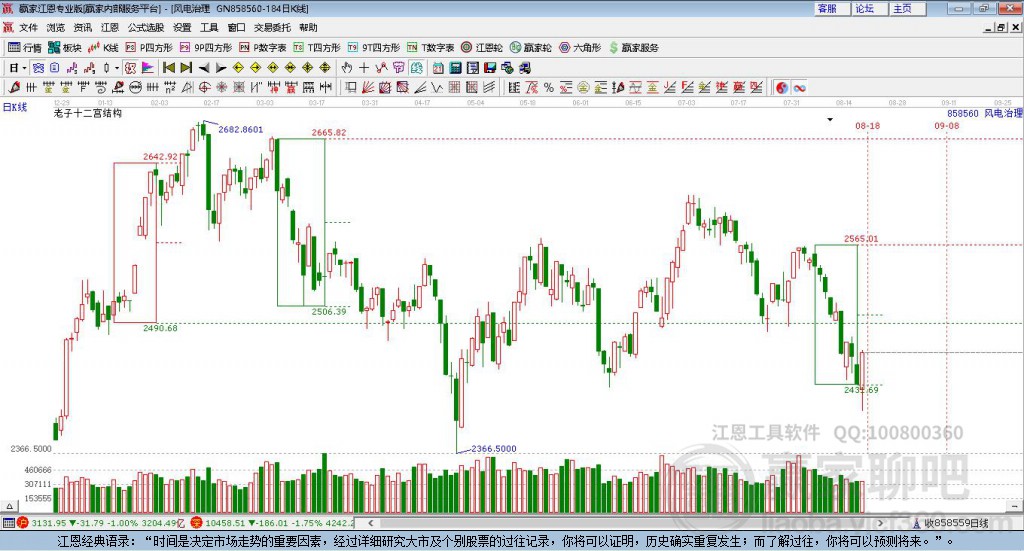Click the yin-yang Taiji icon
Viewport: 1024px width, 551px height.
[x=782, y=87]
